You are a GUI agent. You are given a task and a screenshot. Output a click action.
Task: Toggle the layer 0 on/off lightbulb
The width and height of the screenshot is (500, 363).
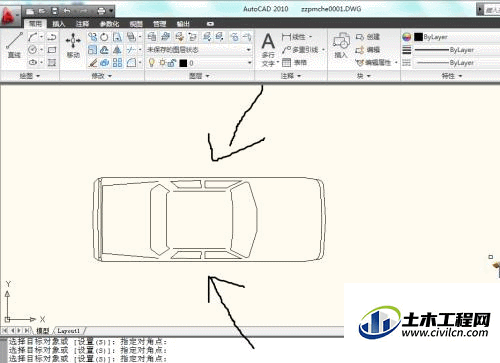152,62
